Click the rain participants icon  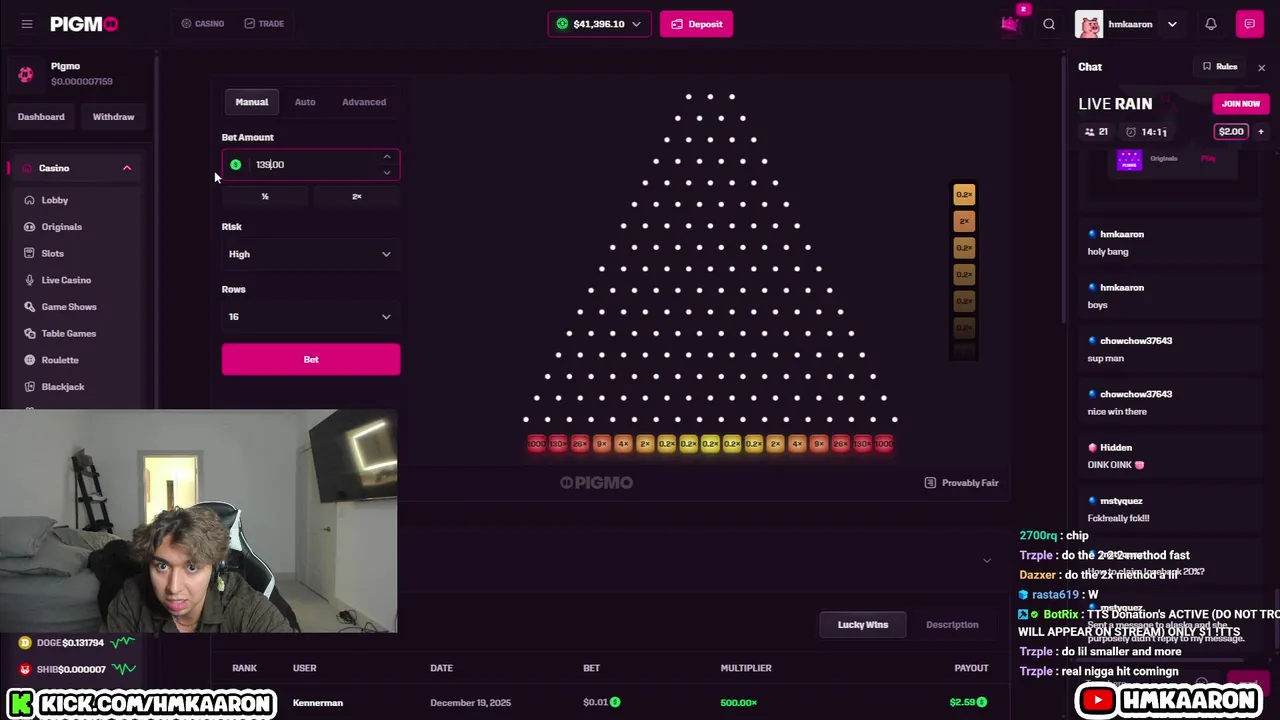coord(1089,132)
